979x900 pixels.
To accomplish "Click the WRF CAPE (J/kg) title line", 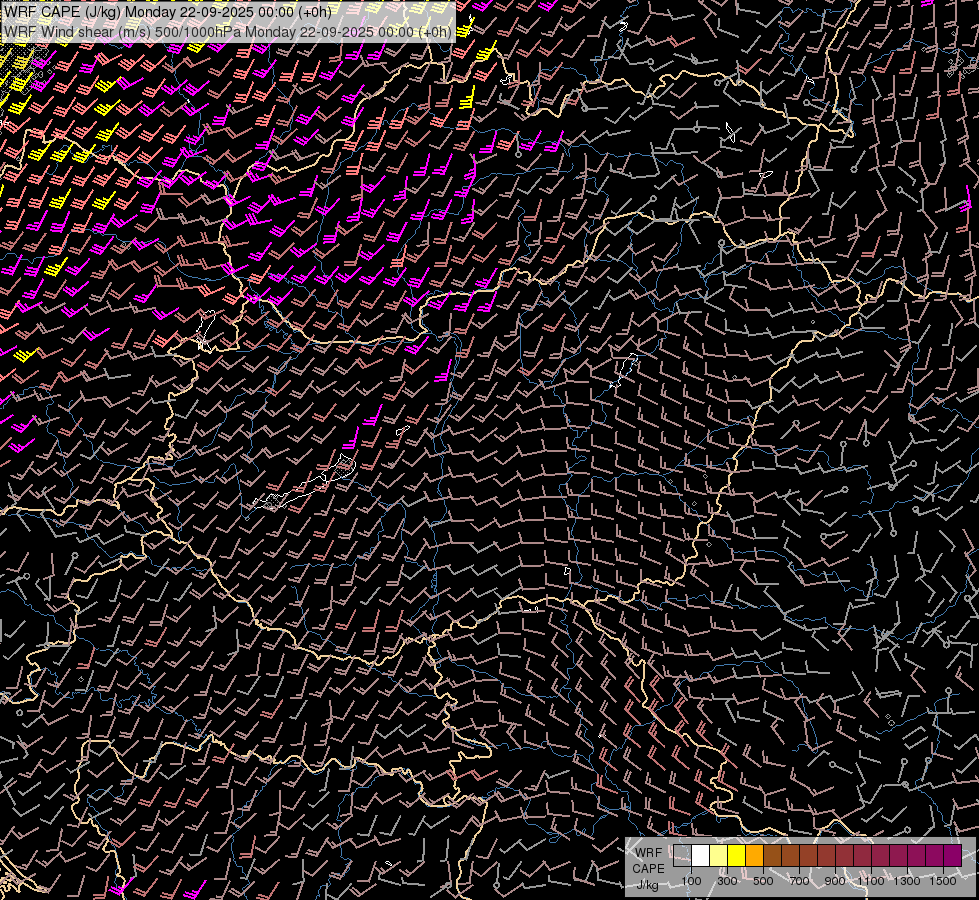I will click(168, 12).
